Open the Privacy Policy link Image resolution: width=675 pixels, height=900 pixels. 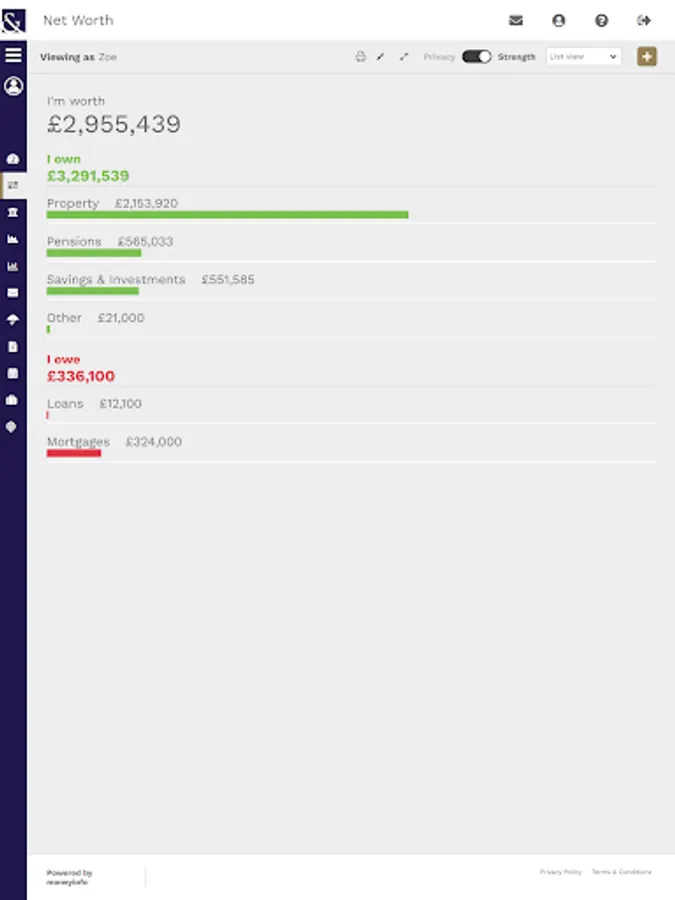(x=560, y=871)
